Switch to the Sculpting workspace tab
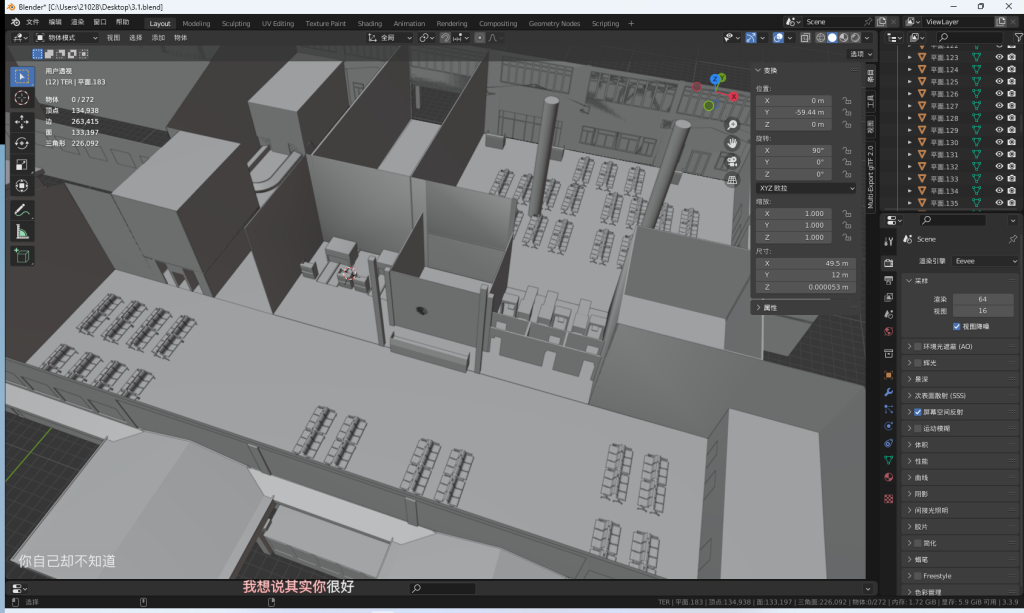Screen dimensions: 1024x613 tap(236, 23)
